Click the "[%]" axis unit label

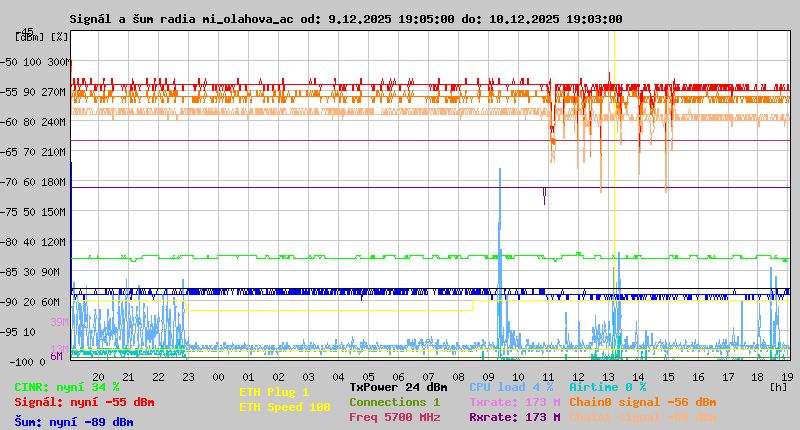(59, 37)
